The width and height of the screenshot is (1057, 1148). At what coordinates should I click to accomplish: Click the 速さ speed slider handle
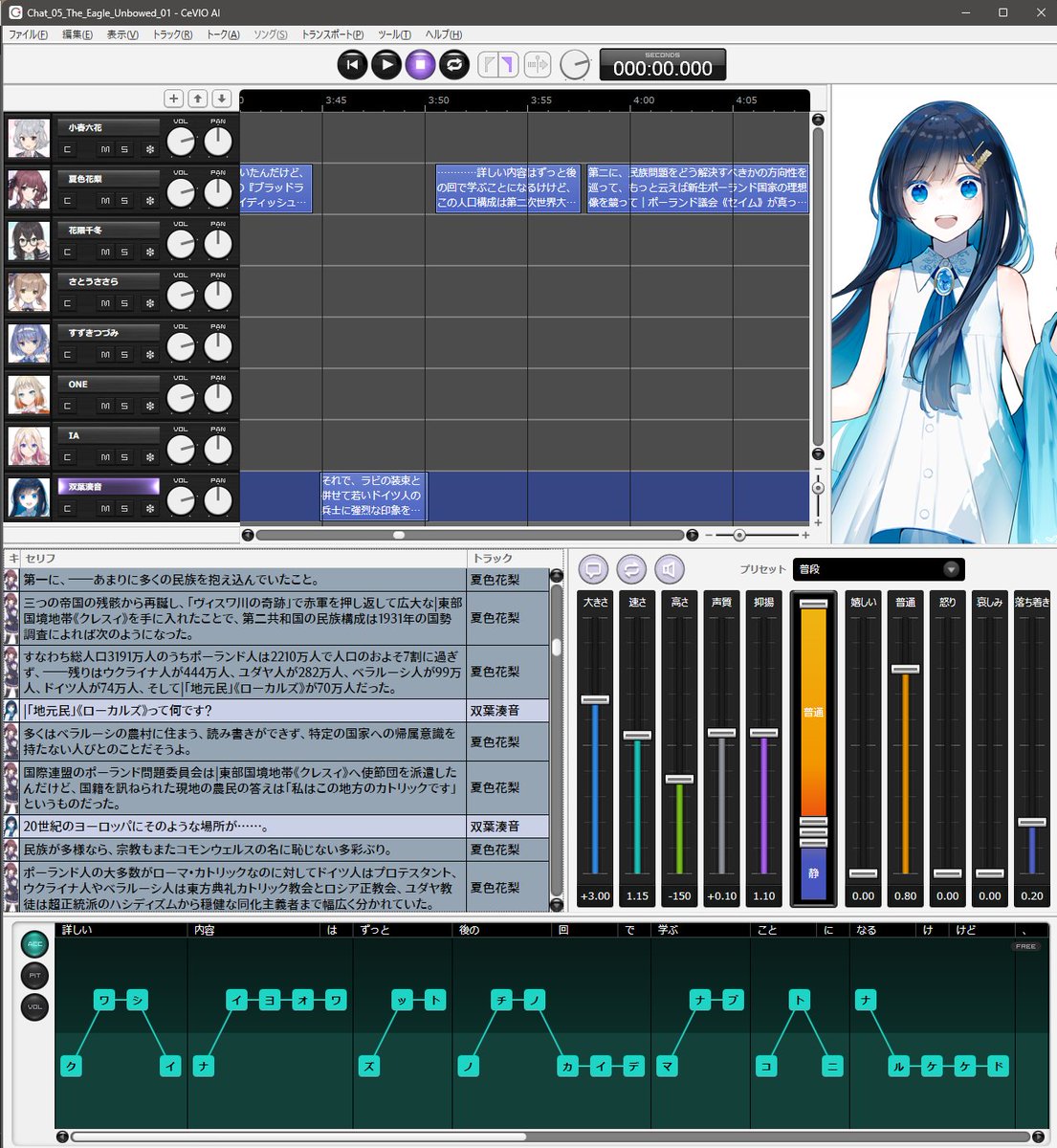(637, 735)
